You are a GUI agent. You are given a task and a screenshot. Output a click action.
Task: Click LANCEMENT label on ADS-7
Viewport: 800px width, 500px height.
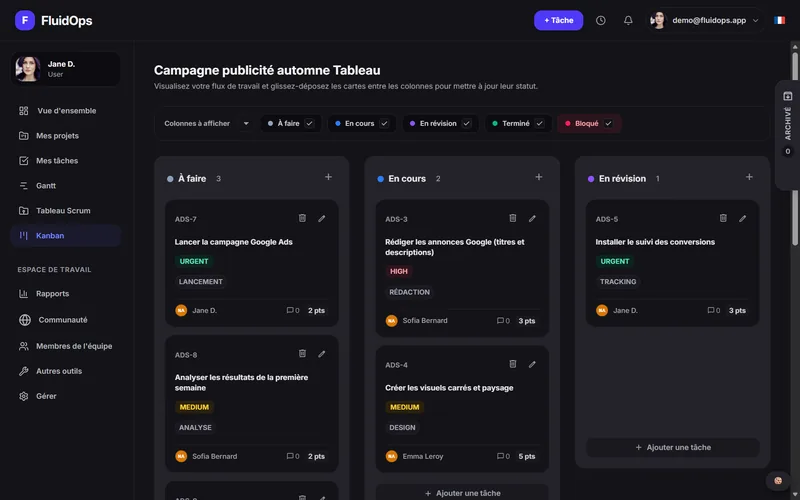tap(201, 282)
